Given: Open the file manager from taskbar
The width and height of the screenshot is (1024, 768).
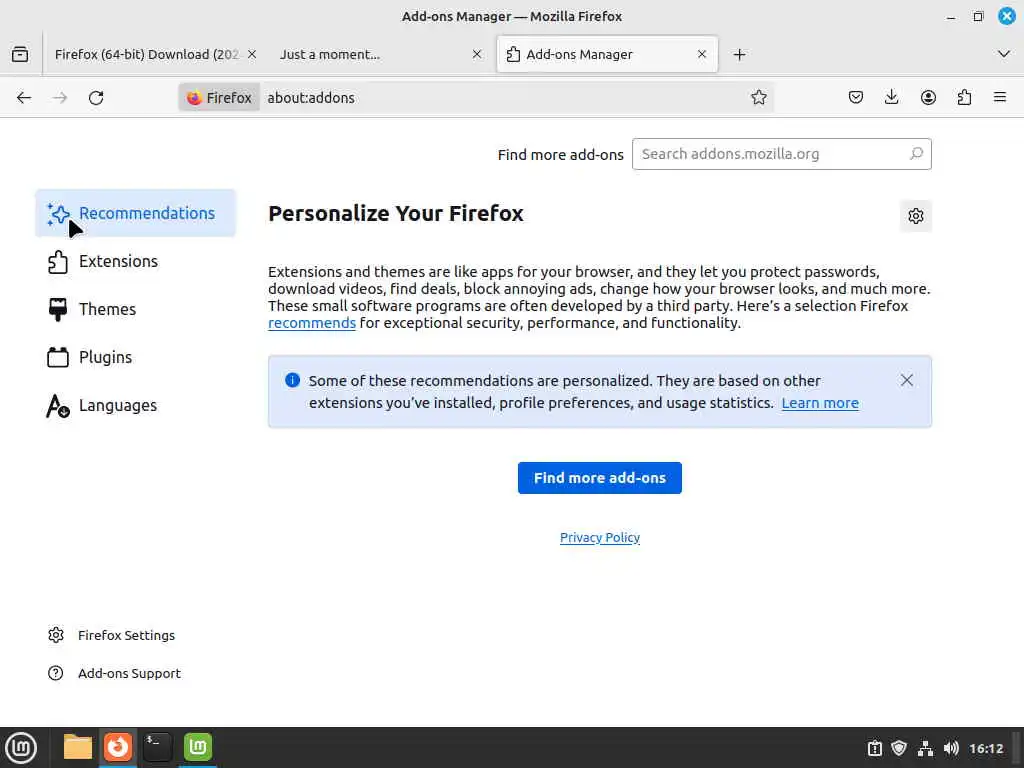Looking at the screenshot, I should click(78, 747).
